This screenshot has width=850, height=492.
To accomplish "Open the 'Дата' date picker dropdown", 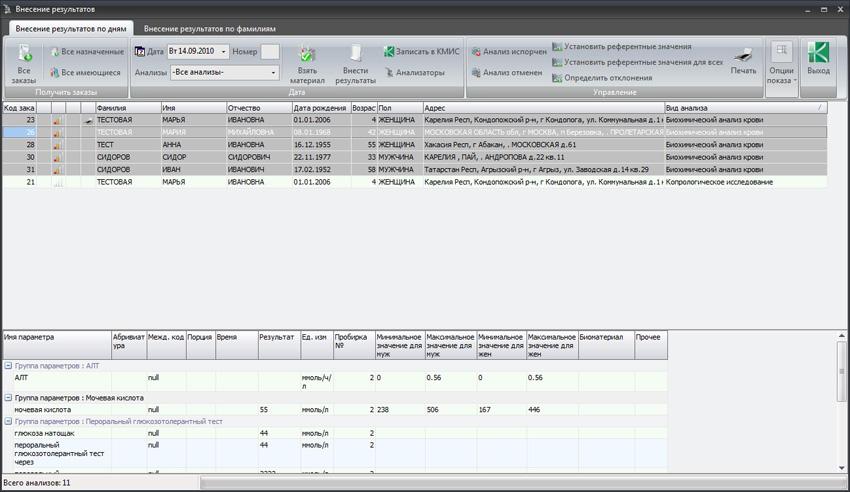I will [224, 52].
